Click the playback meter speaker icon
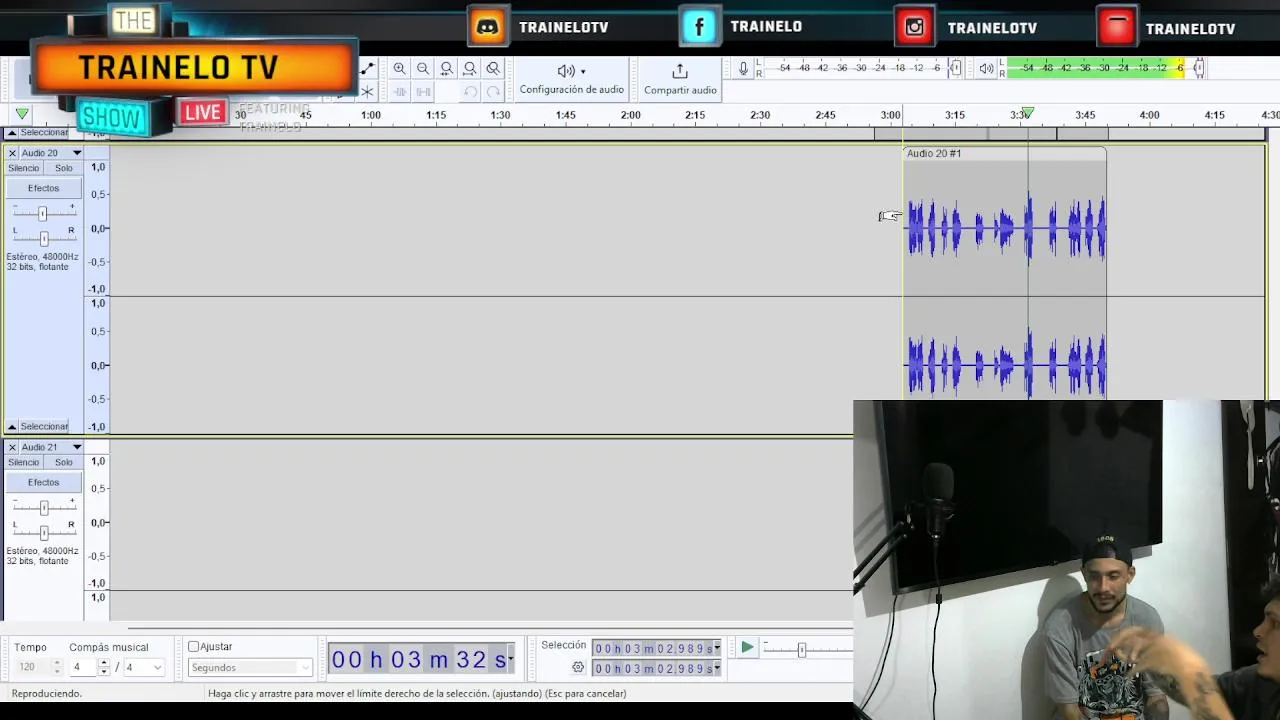 [986, 68]
